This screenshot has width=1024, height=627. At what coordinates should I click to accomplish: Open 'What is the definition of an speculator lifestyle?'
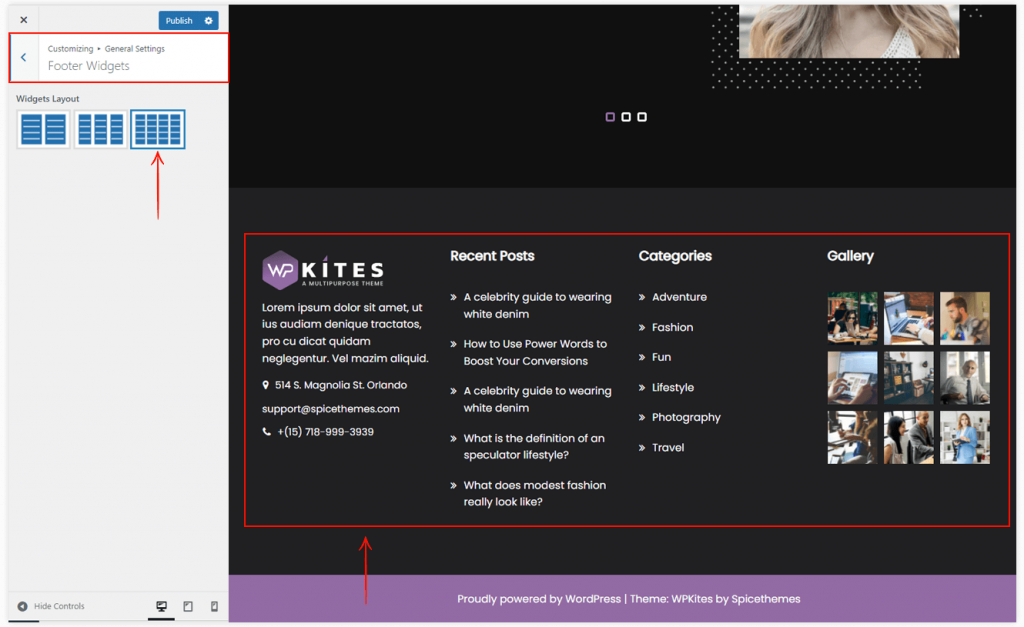click(534, 447)
